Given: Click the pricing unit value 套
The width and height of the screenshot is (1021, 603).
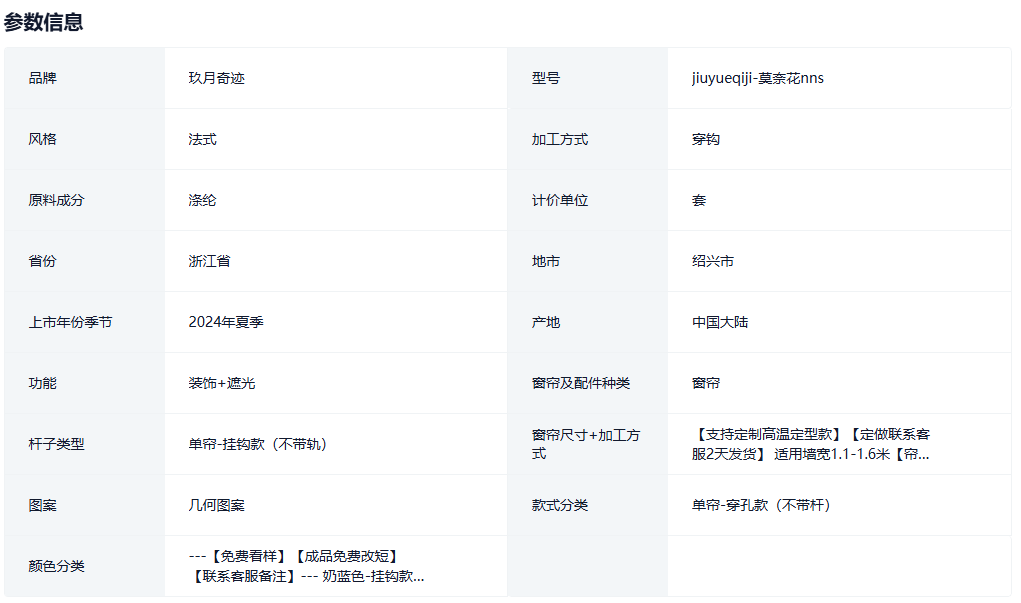Looking at the screenshot, I should 698,200.
